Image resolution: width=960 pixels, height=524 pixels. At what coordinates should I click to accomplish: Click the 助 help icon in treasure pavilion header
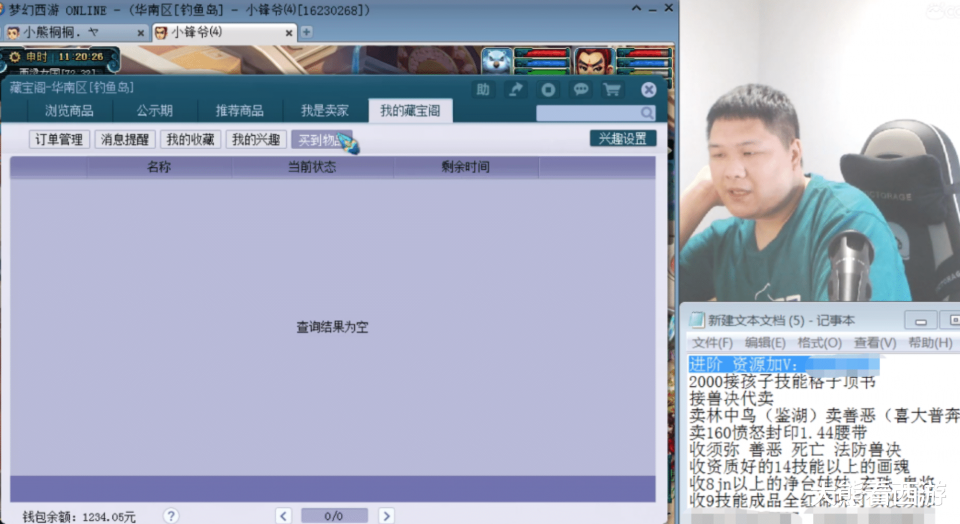[482, 90]
